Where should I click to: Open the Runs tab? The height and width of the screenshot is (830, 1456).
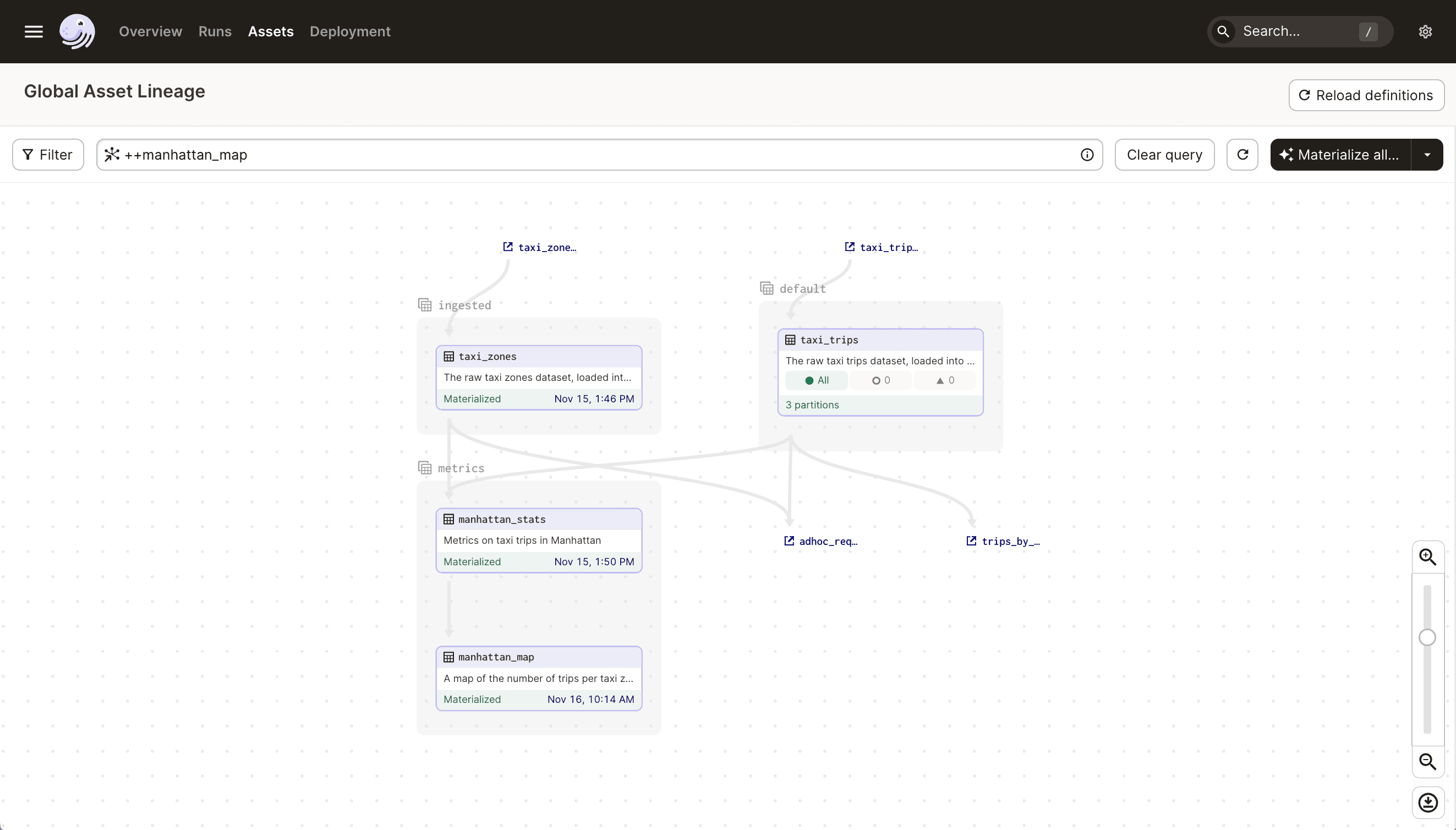[x=215, y=31]
